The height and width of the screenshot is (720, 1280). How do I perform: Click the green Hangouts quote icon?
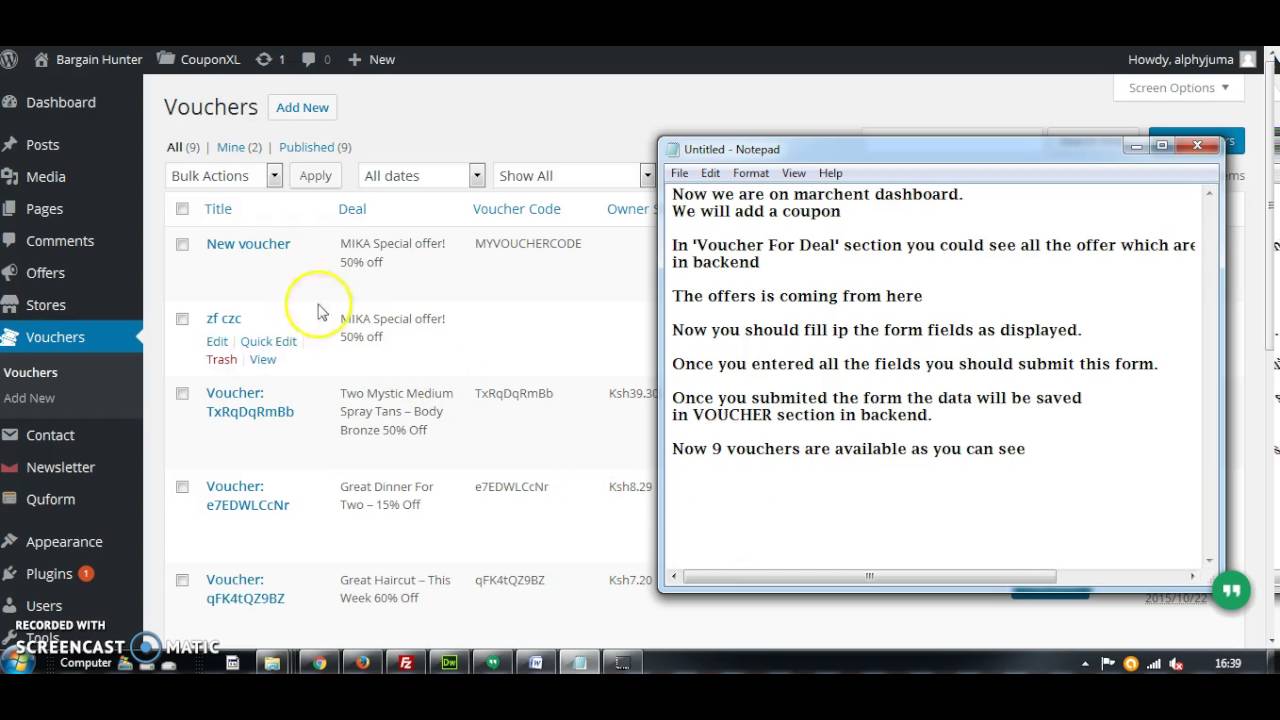1231,591
